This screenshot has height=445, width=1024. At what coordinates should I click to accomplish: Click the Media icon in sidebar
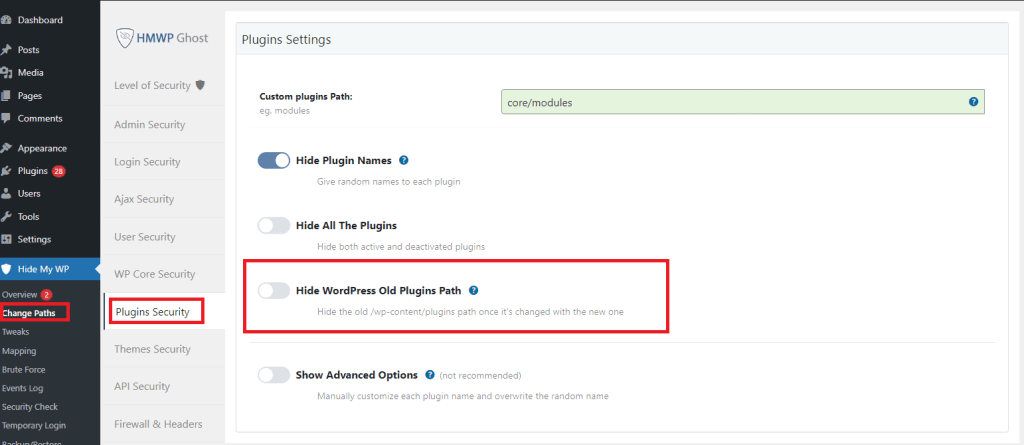6,73
